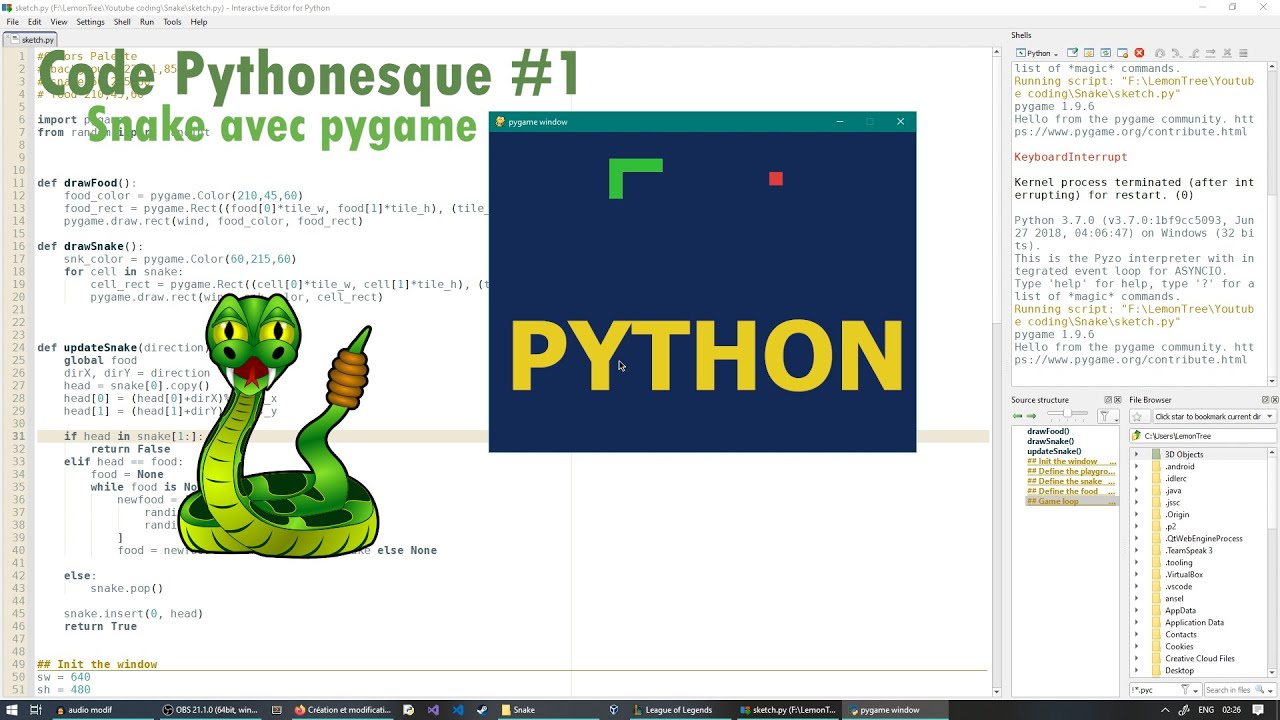Open OBS 21.1.0 from the taskbar
This screenshot has height=720, width=1280.
(x=210, y=710)
